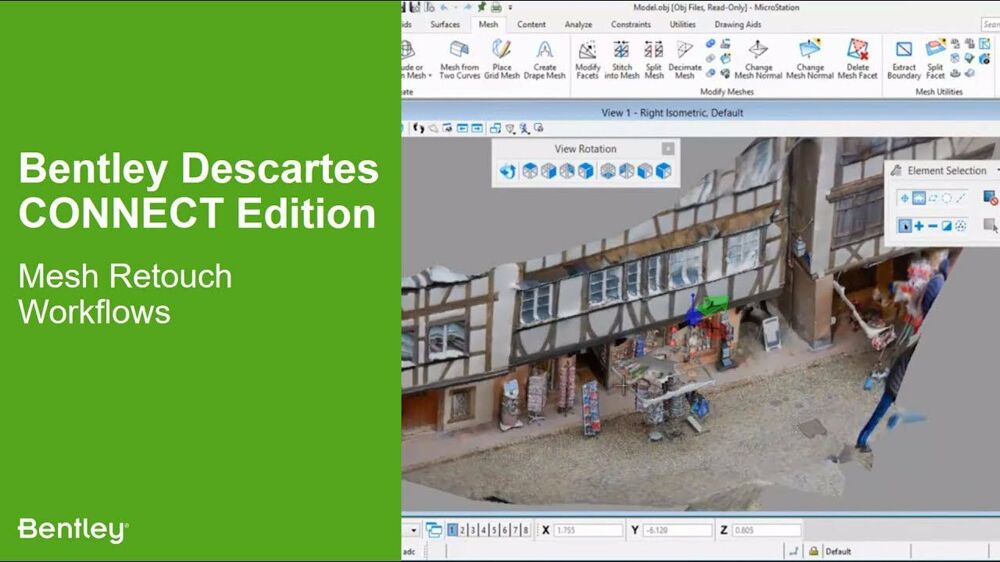Choose the Place Grid Mesh tool
Image resolution: width=1000 pixels, height=562 pixels.
point(502,59)
